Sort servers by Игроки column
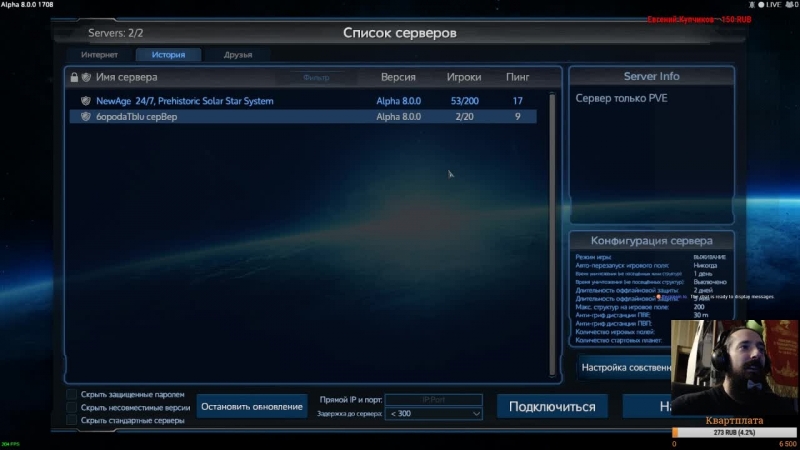Viewport: 800px width, 450px height. (x=464, y=77)
